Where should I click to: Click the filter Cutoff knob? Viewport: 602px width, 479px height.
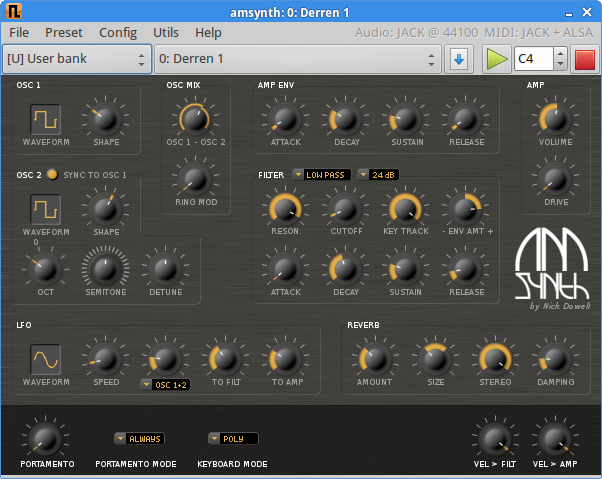[345, 210]
